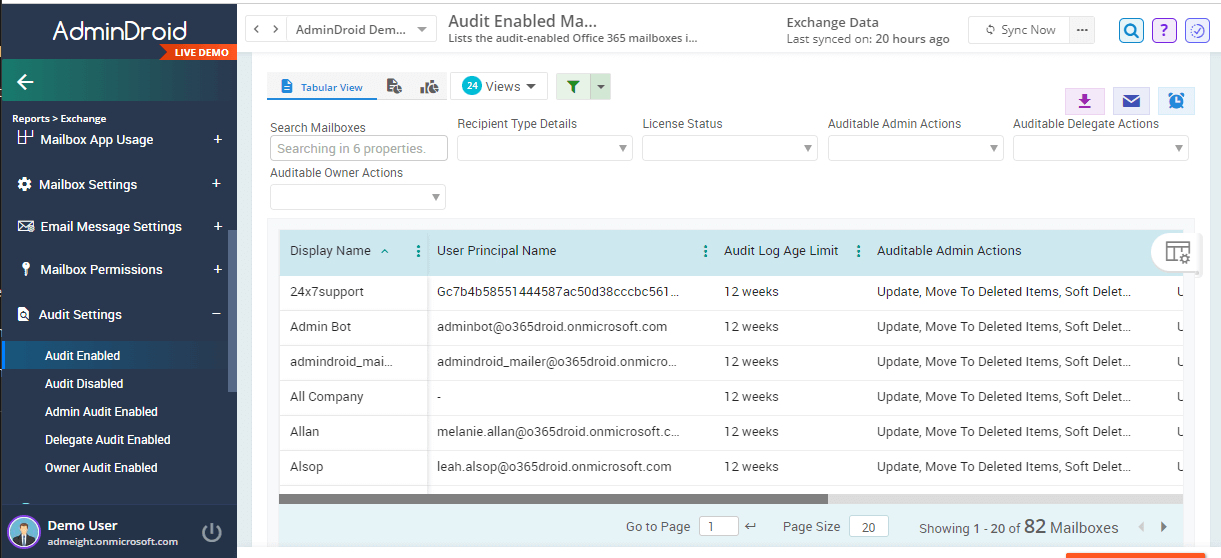Open the help question mark icon
Image resolution: width=1221 pixels, height=558 pixels.
[x=1164, y=31]
